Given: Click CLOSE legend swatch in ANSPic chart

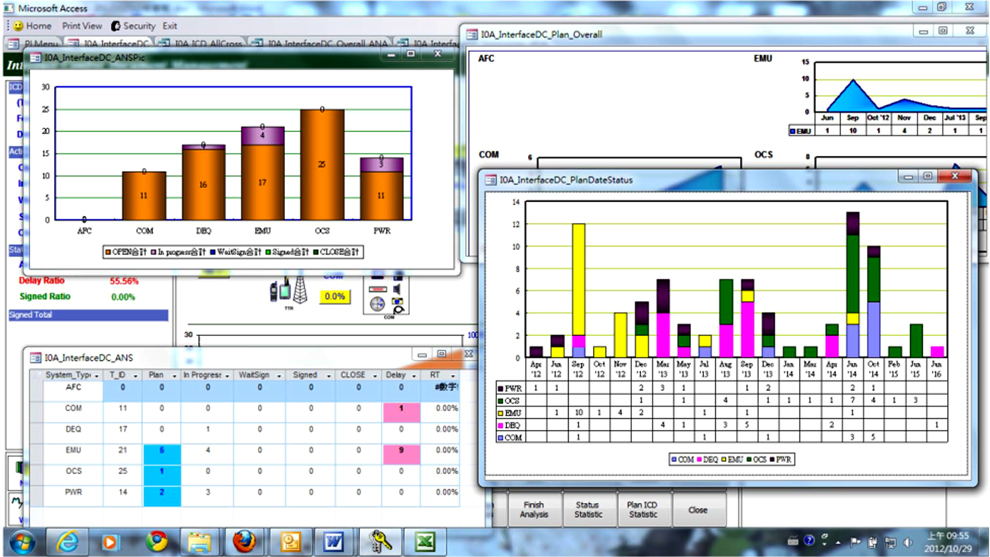Looking at the screenshot, I should 316,252.
